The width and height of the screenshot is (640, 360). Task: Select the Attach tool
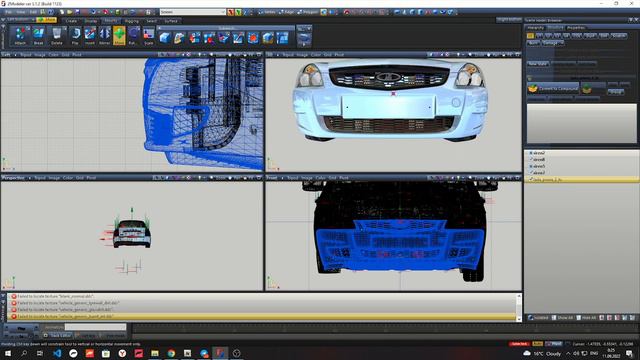[x=20, y=36]
